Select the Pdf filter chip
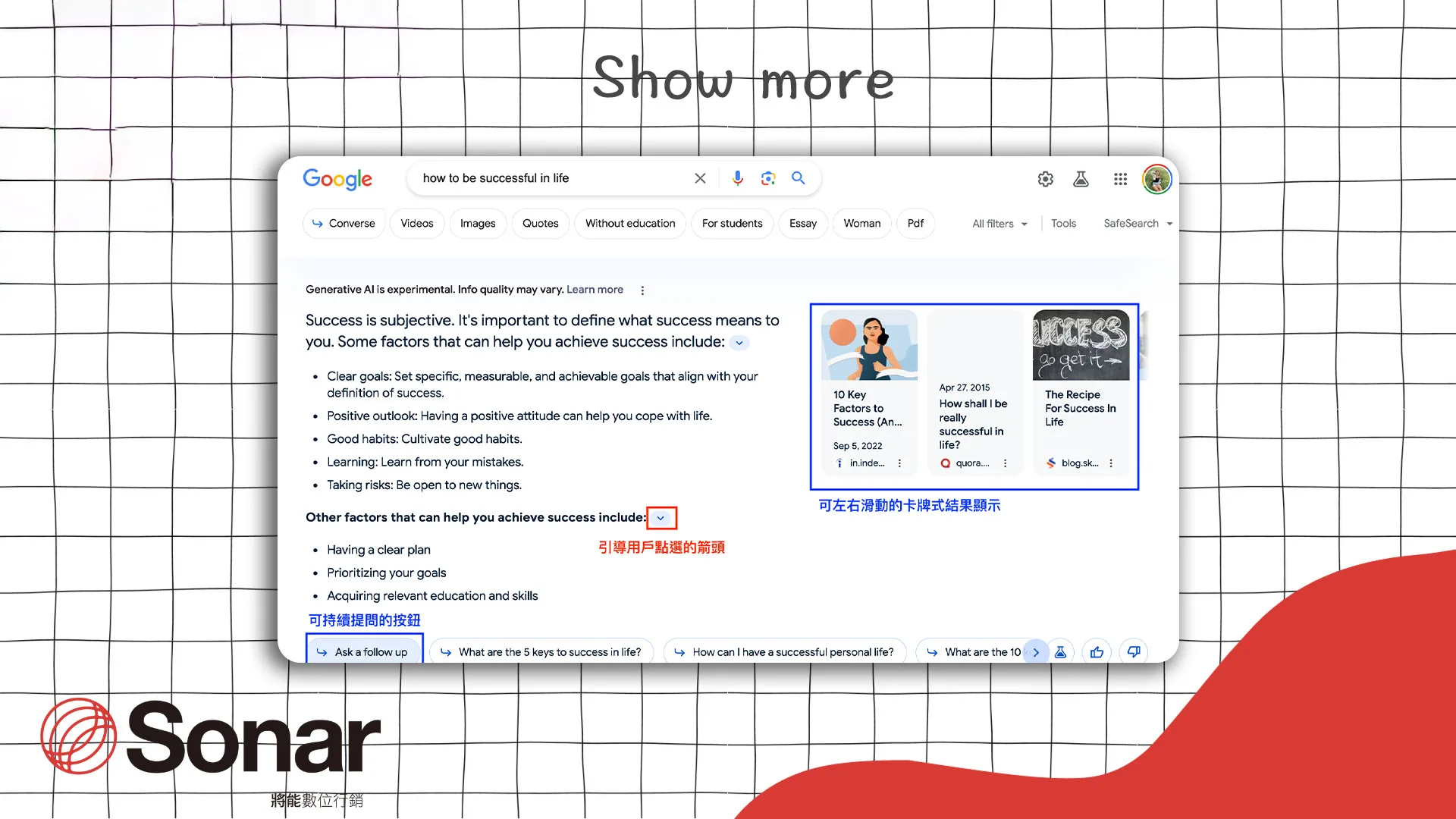The height and width of the screenshot is (819, 1456). click(x=915, y=224)
